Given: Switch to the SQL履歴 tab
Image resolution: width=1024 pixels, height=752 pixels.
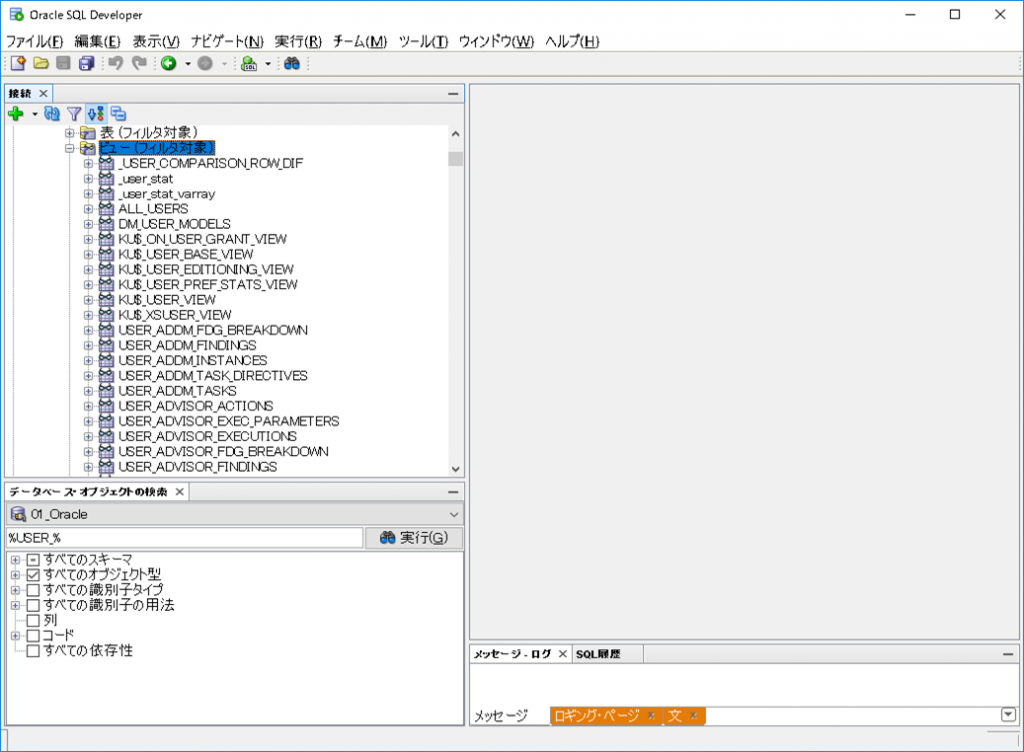Looking at the screenshot, I should tap(598, 654).
